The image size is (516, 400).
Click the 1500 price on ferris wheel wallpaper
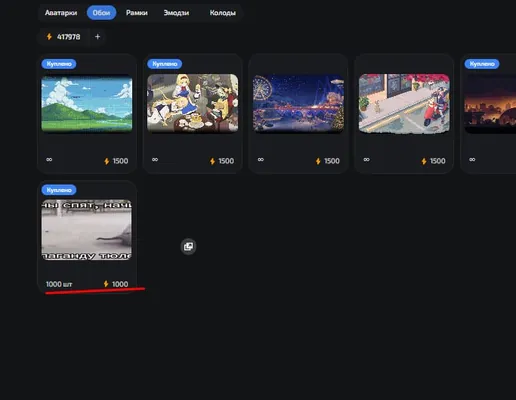tap(328, 161)
